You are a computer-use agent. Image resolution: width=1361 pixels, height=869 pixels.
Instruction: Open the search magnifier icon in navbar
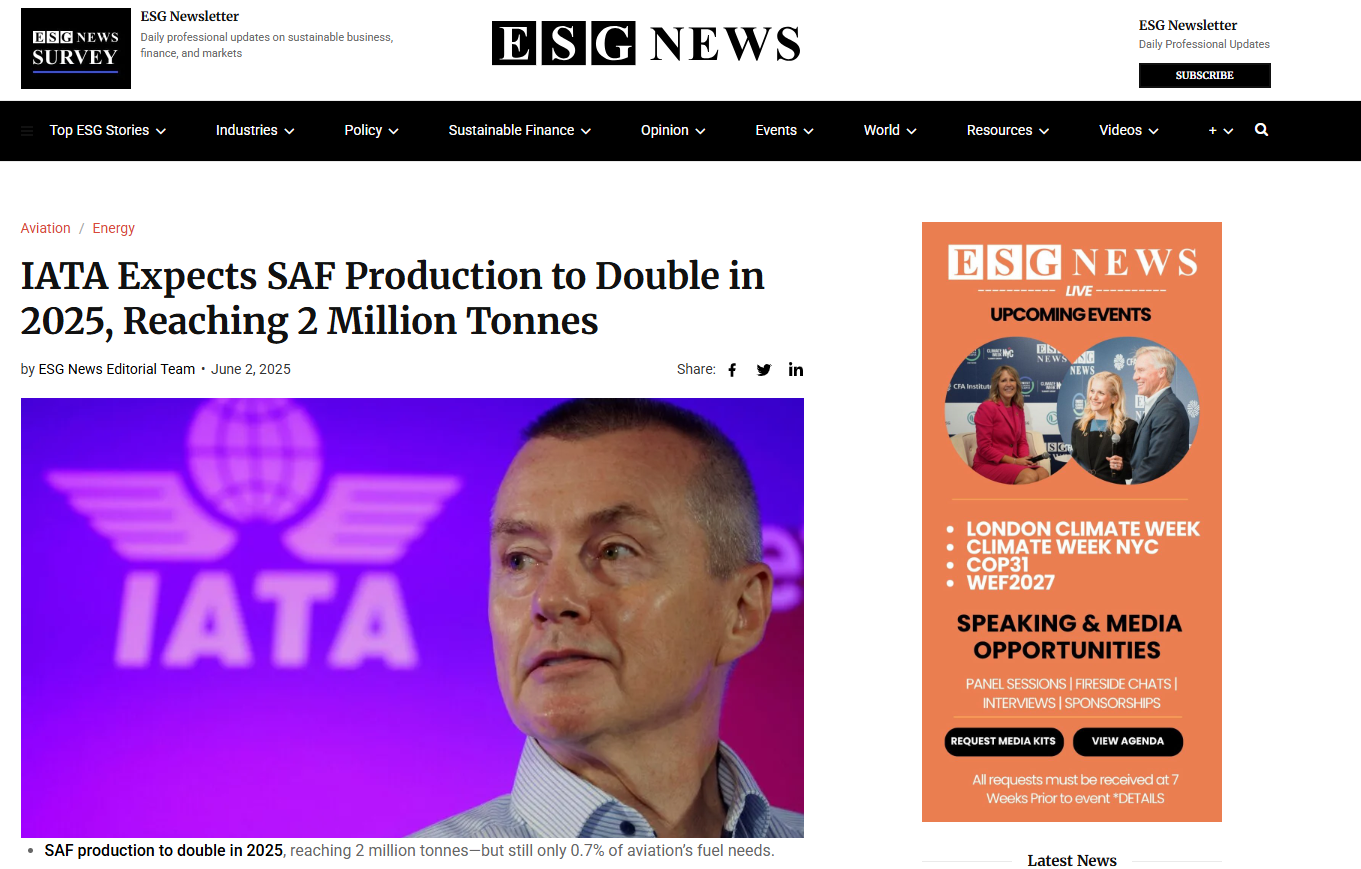tap(1261, 130)
